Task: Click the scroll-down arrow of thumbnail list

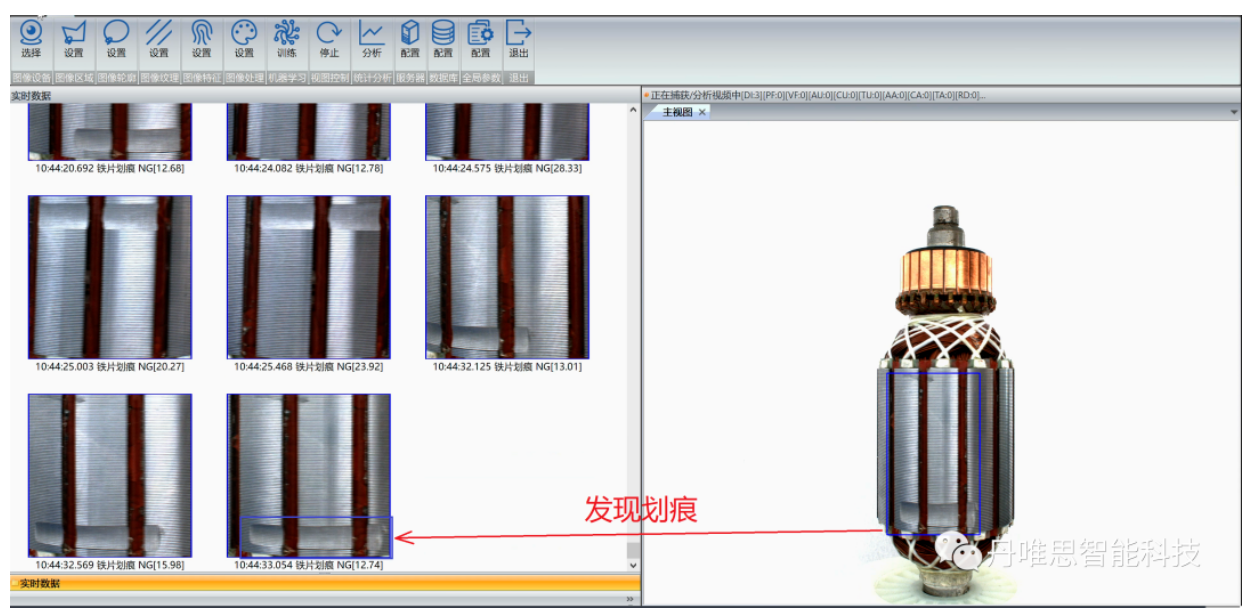Action: tap(631, 566)
